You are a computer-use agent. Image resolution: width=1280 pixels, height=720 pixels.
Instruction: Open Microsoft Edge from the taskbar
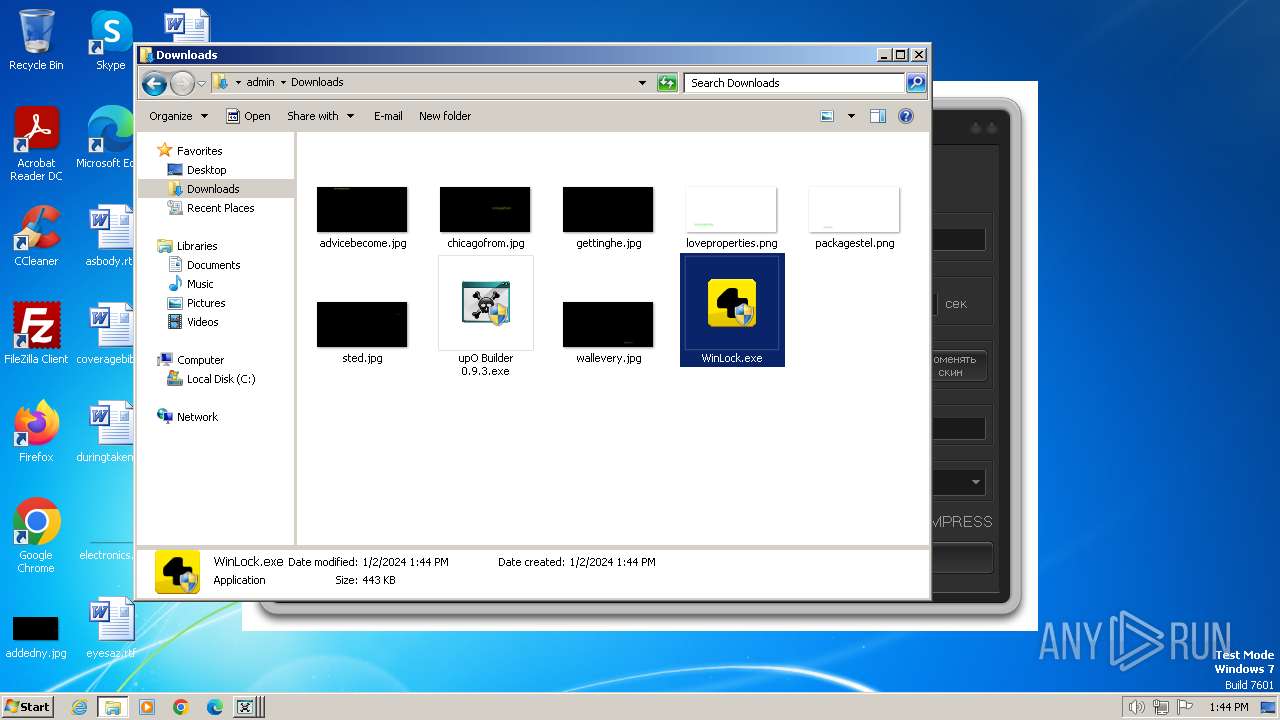(x=214, y=707)
